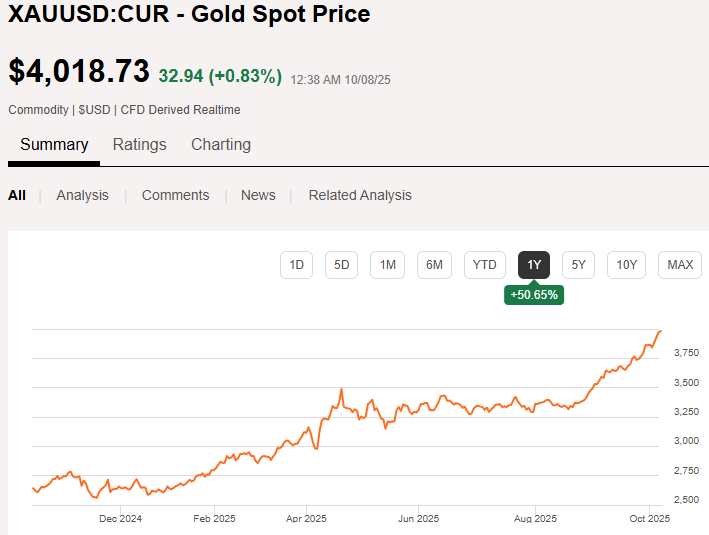This screenshot has height=535, width=709.
Task: Switch chart to 6M range
Action: tap(434, 265)
